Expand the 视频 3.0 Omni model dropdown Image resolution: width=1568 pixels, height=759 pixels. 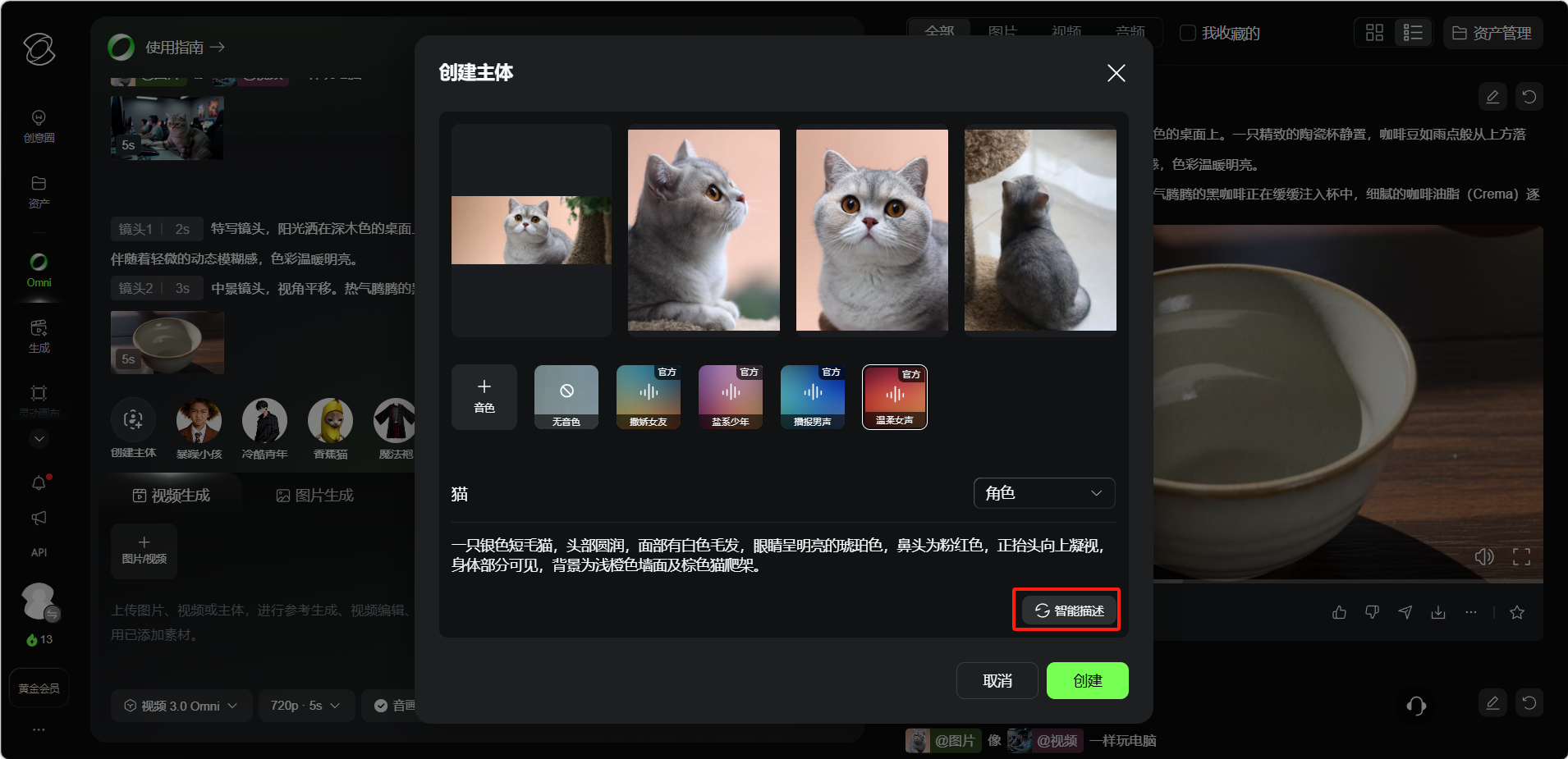coord(181,706)
